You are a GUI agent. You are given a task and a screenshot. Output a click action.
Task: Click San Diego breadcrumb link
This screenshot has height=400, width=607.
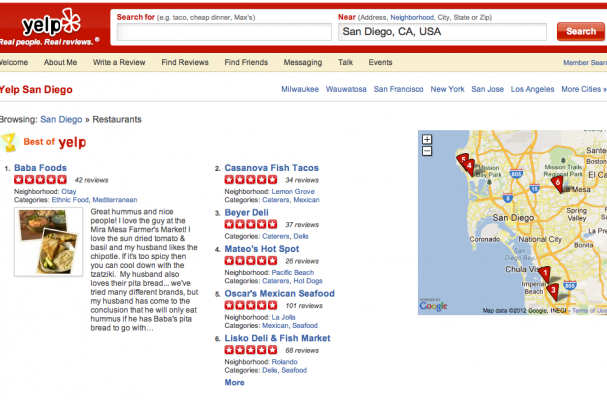click(61, 119)
